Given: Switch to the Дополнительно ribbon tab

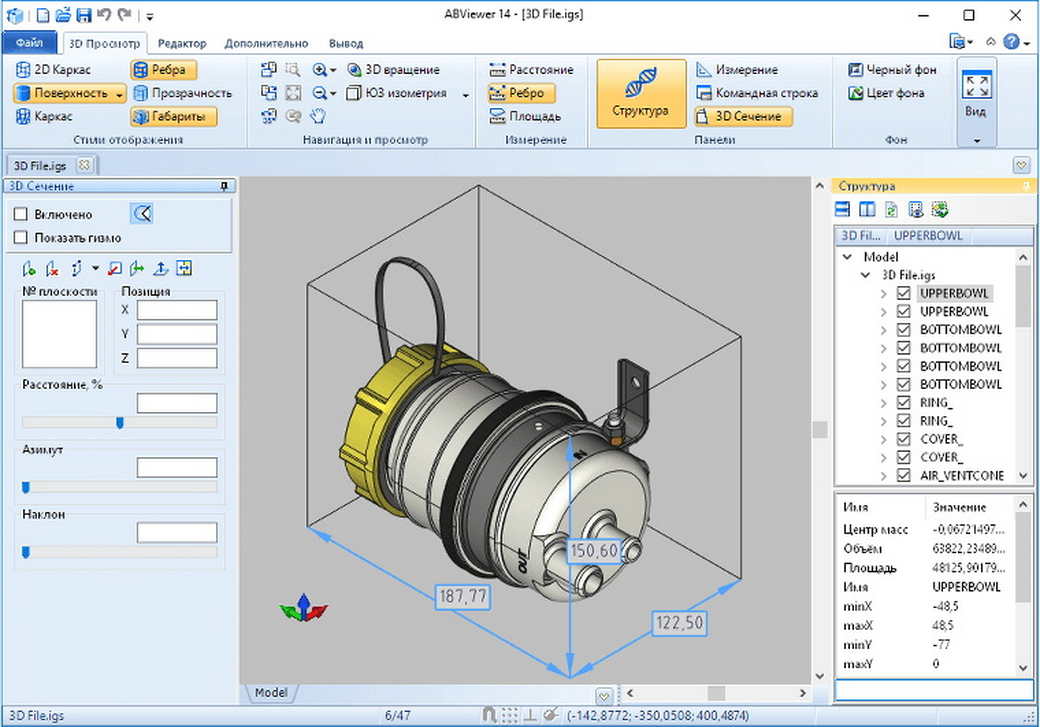Looking at the screenshot, I should click(x=266, y=44).
